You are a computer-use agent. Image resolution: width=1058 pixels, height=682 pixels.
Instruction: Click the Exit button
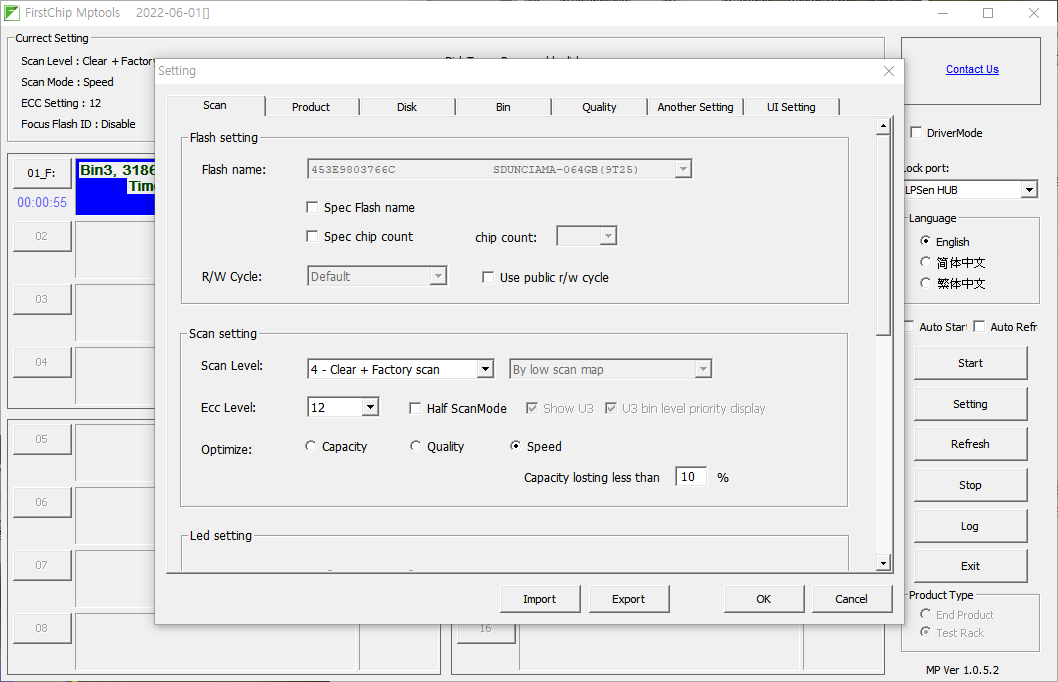point(970,566)
